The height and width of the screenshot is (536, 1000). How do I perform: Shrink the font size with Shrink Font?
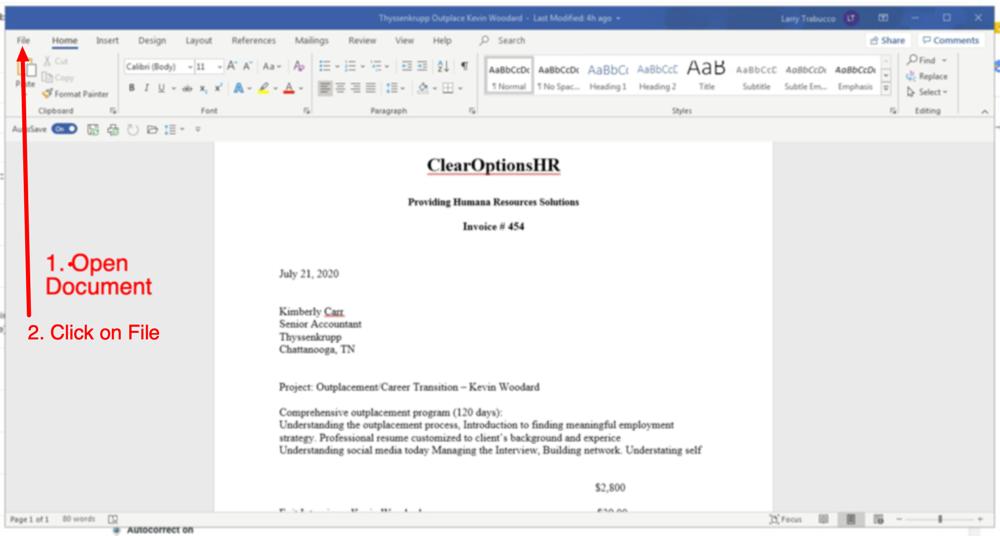(247, 66)
